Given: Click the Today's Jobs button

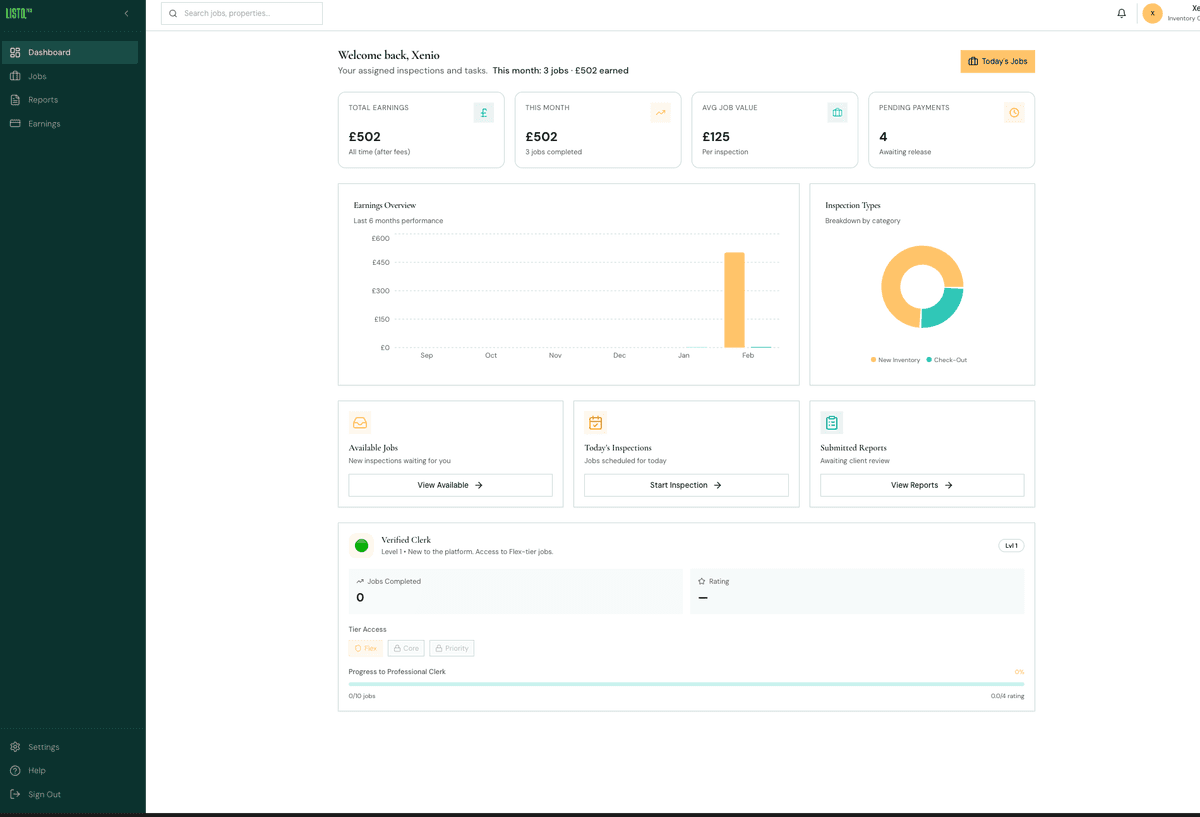Looking at the screenshot, I should coord(997,61).
